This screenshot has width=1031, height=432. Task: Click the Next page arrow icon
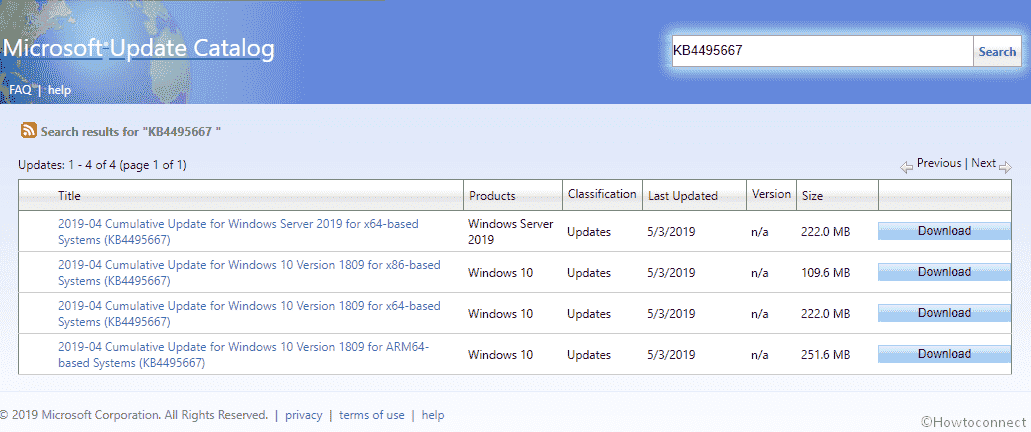coord(1005,168)
